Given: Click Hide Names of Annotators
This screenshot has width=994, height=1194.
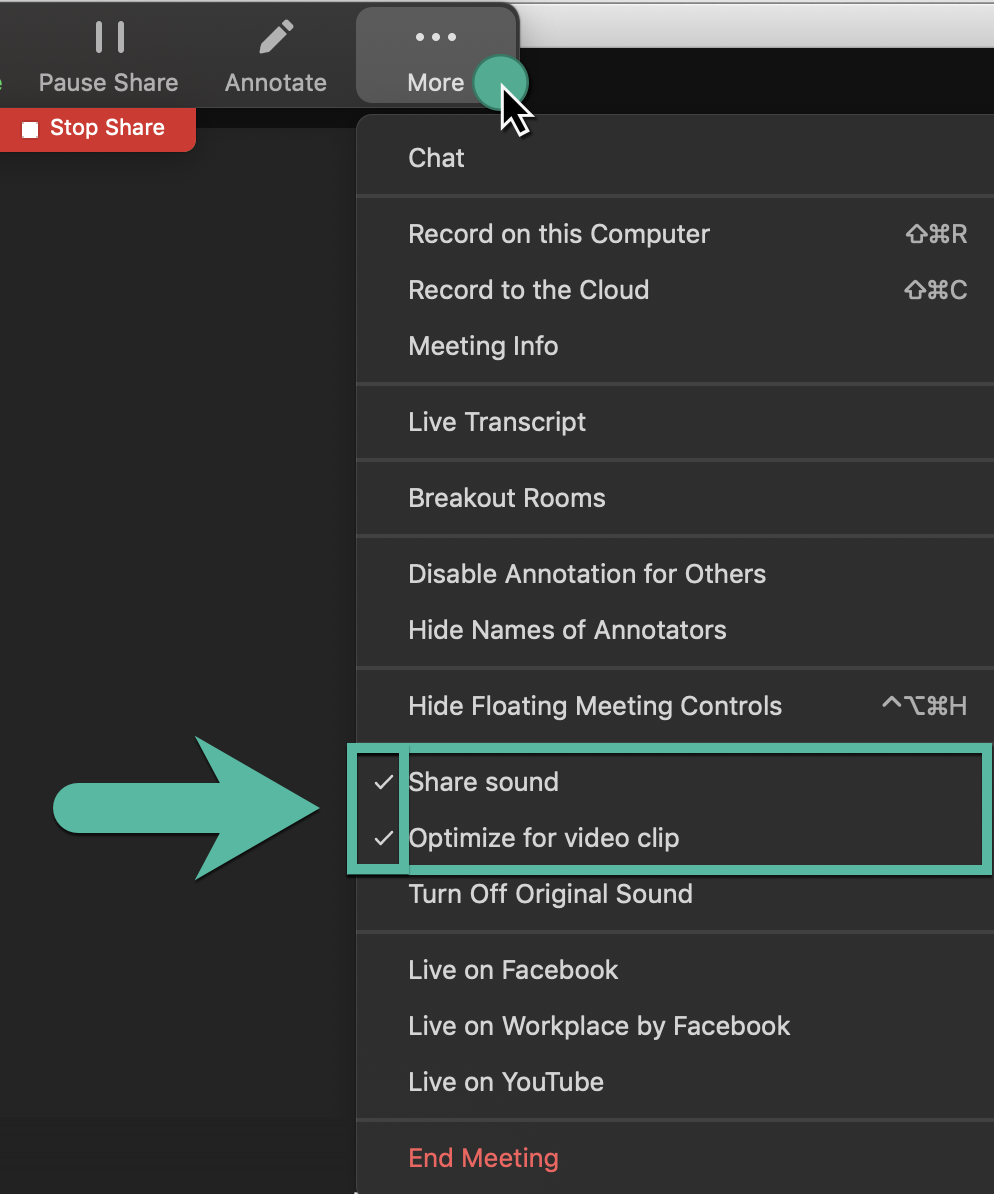Looking at the screenshot, I should (x=567, y=630).
